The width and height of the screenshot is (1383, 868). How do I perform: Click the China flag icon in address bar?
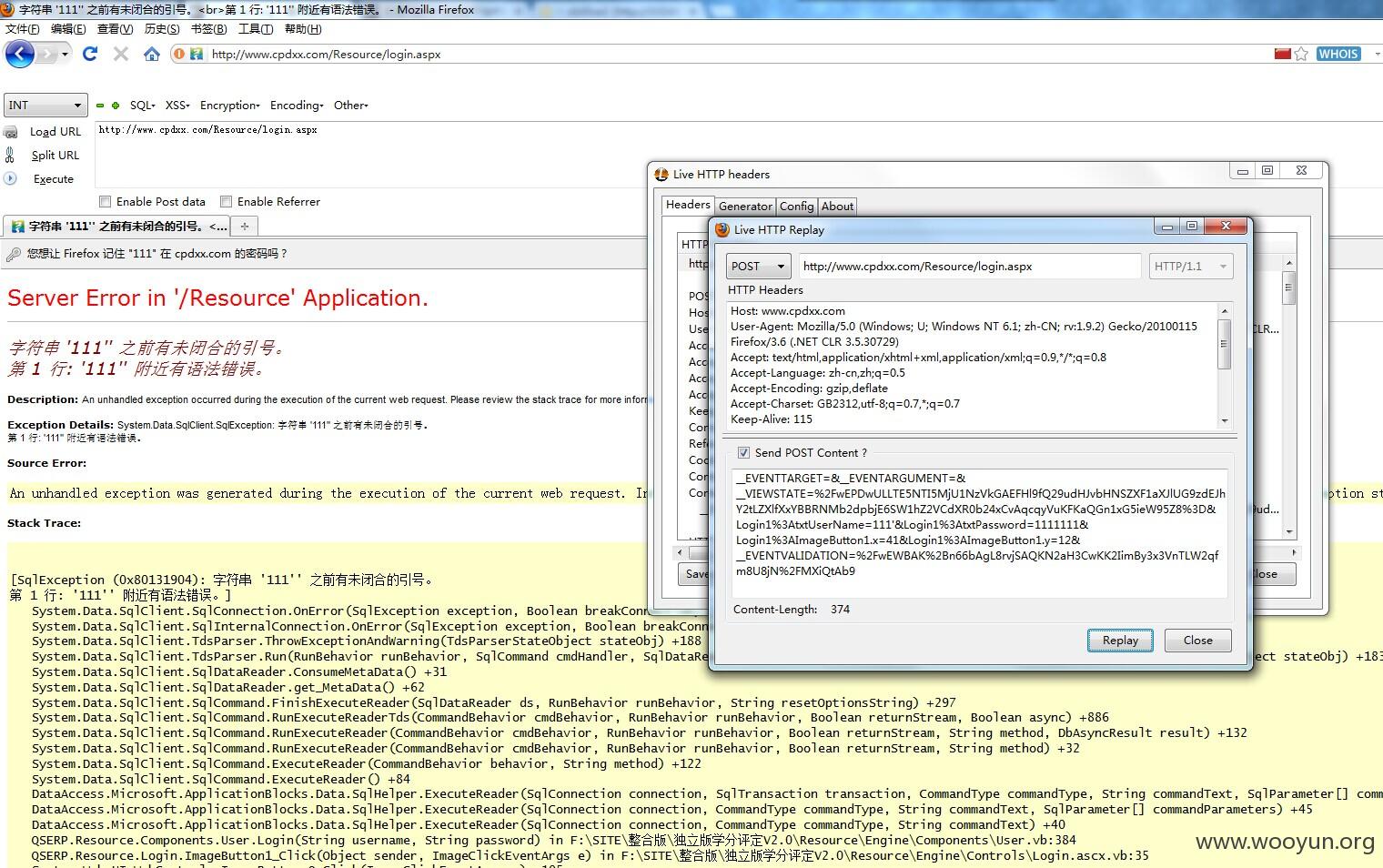point(1283,55)
